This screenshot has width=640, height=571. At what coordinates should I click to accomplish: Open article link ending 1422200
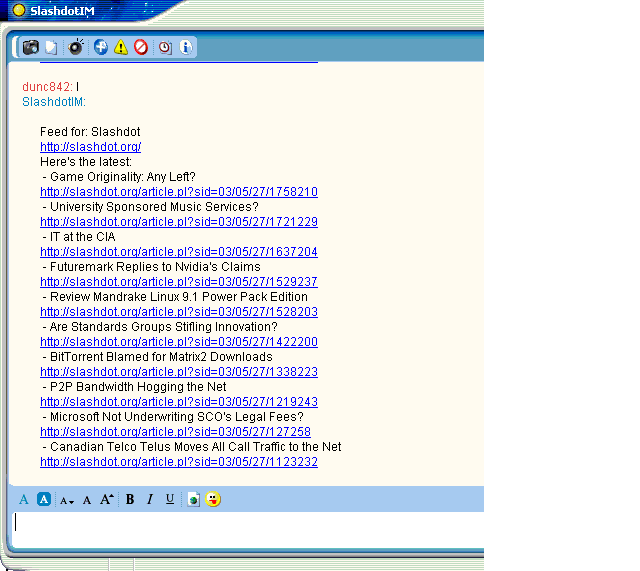tap(179, 342)
